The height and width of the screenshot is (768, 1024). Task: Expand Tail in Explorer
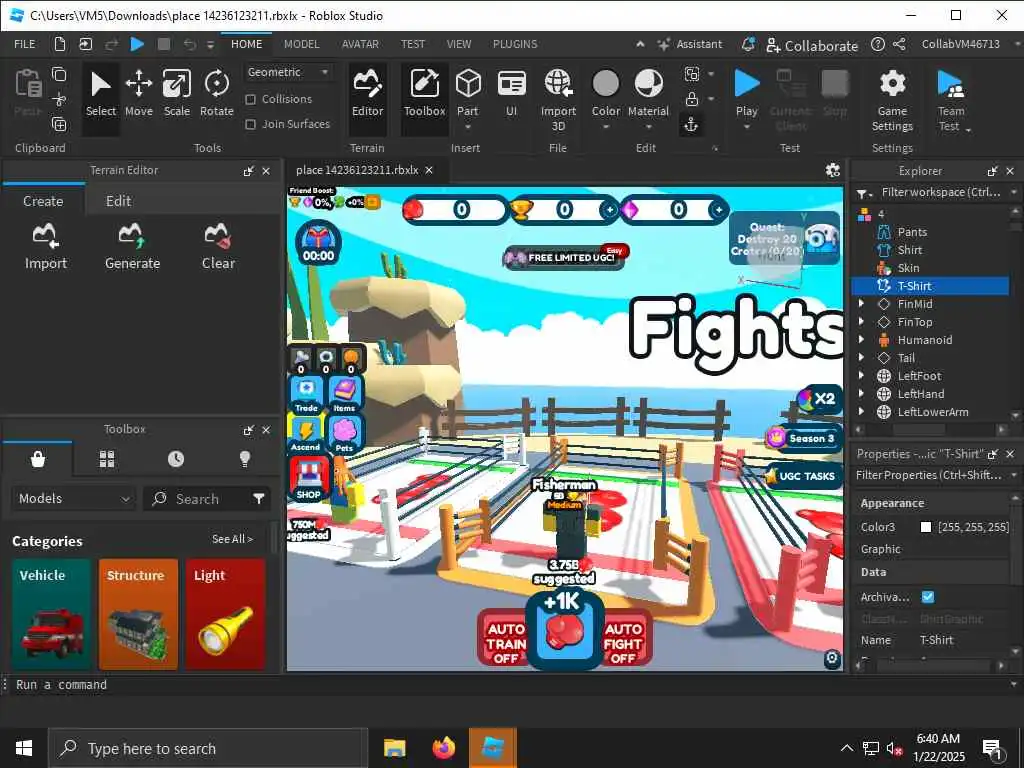(861, 358)
